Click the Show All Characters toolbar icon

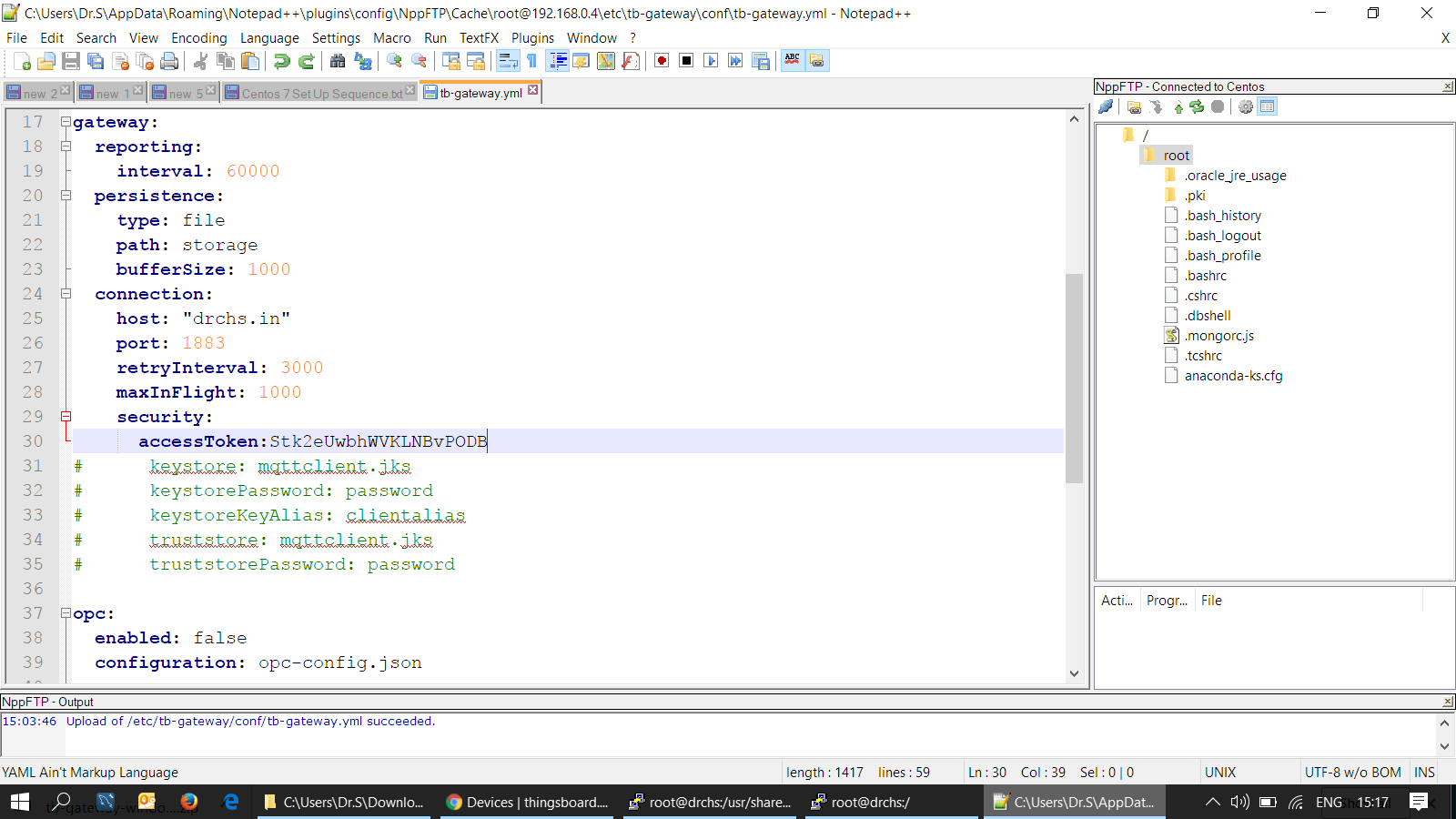531,61
